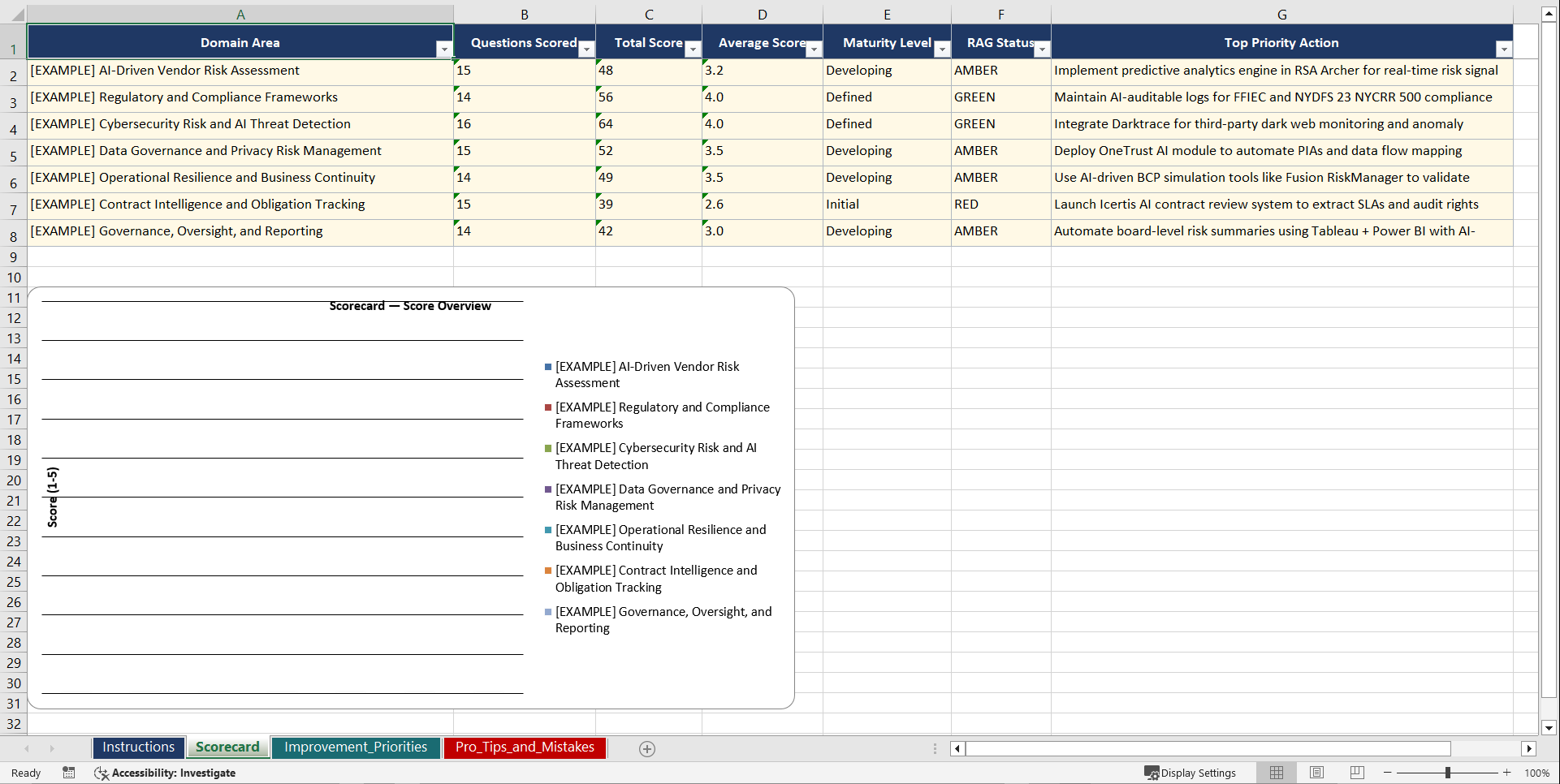Zoom out with the minus icon
Image resolution: width=1560 pixels, height=784 pixels.
(1387, 773)
